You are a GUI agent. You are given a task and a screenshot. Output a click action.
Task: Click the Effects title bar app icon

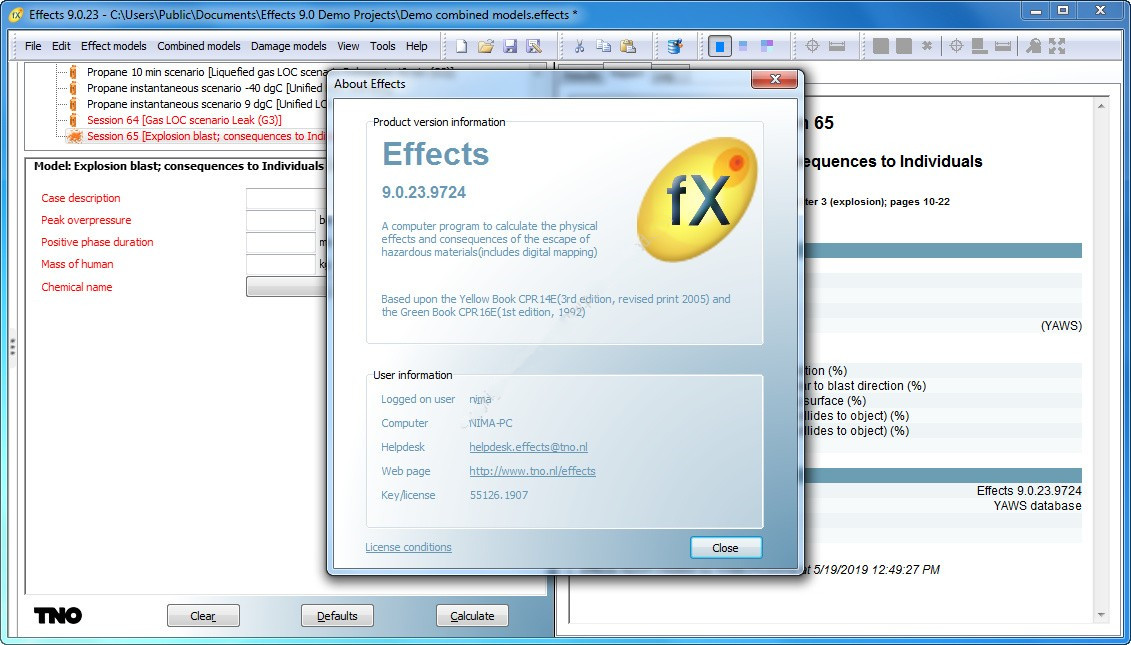click(x=16, y=14)
